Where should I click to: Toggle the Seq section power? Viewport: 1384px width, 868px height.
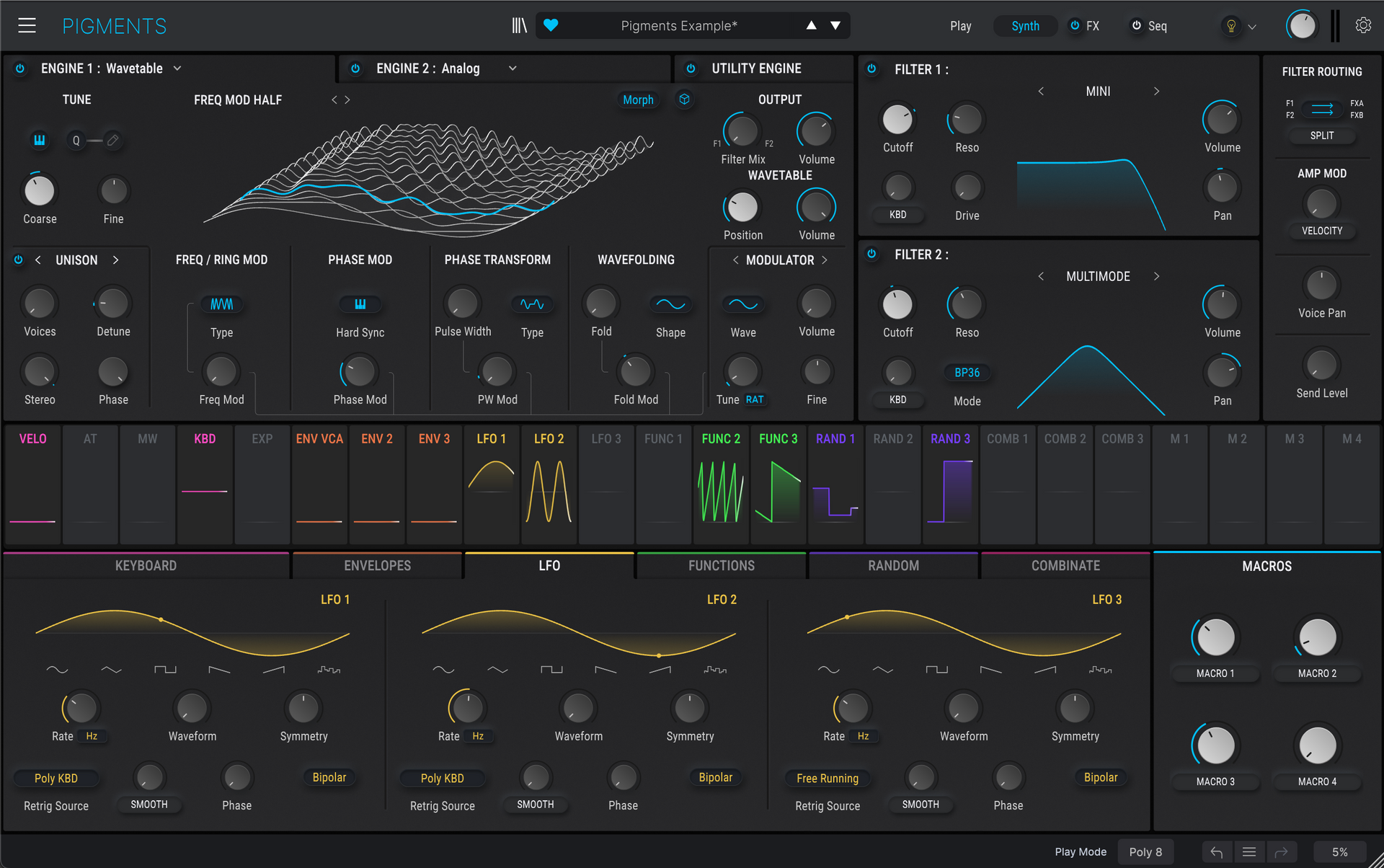1136,25
